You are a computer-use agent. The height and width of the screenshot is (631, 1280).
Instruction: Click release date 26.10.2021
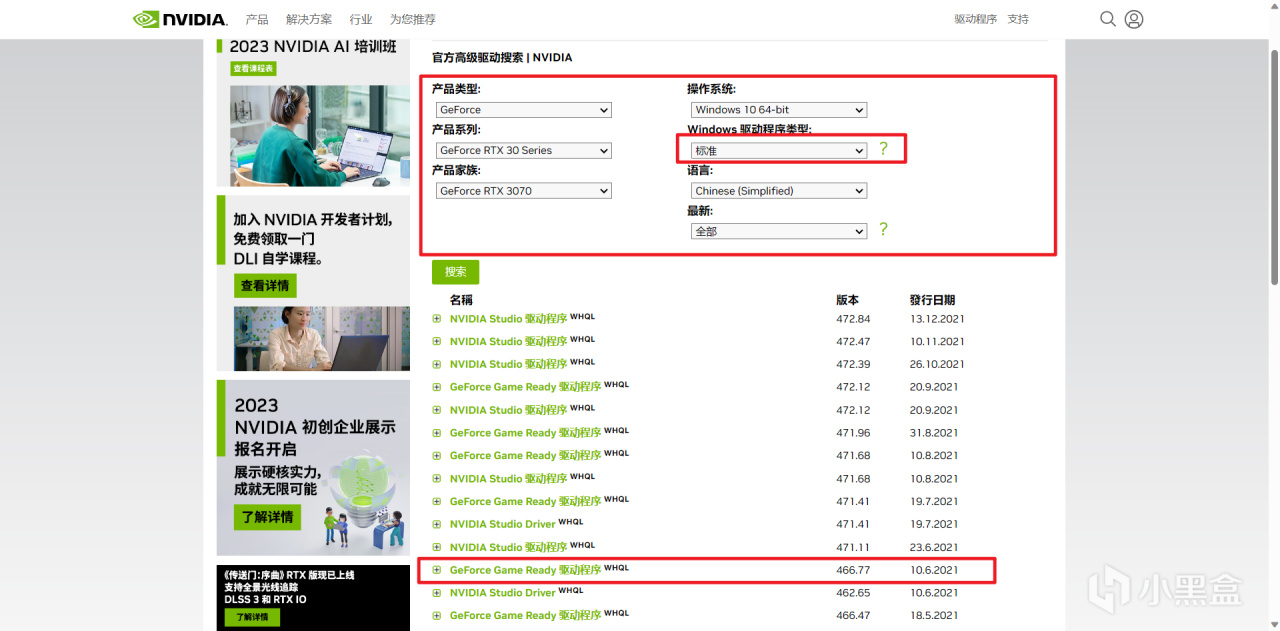(937, 365)
